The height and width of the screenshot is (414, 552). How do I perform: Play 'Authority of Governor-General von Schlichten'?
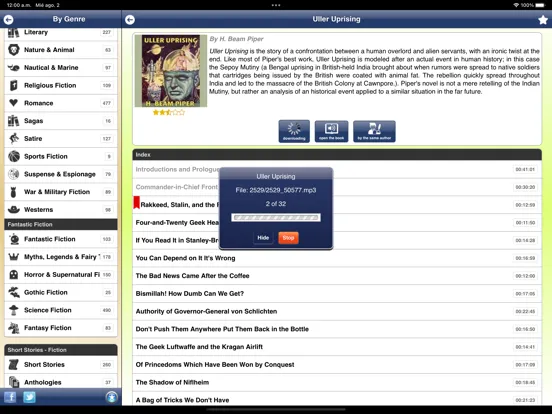[x=337, y=311]
